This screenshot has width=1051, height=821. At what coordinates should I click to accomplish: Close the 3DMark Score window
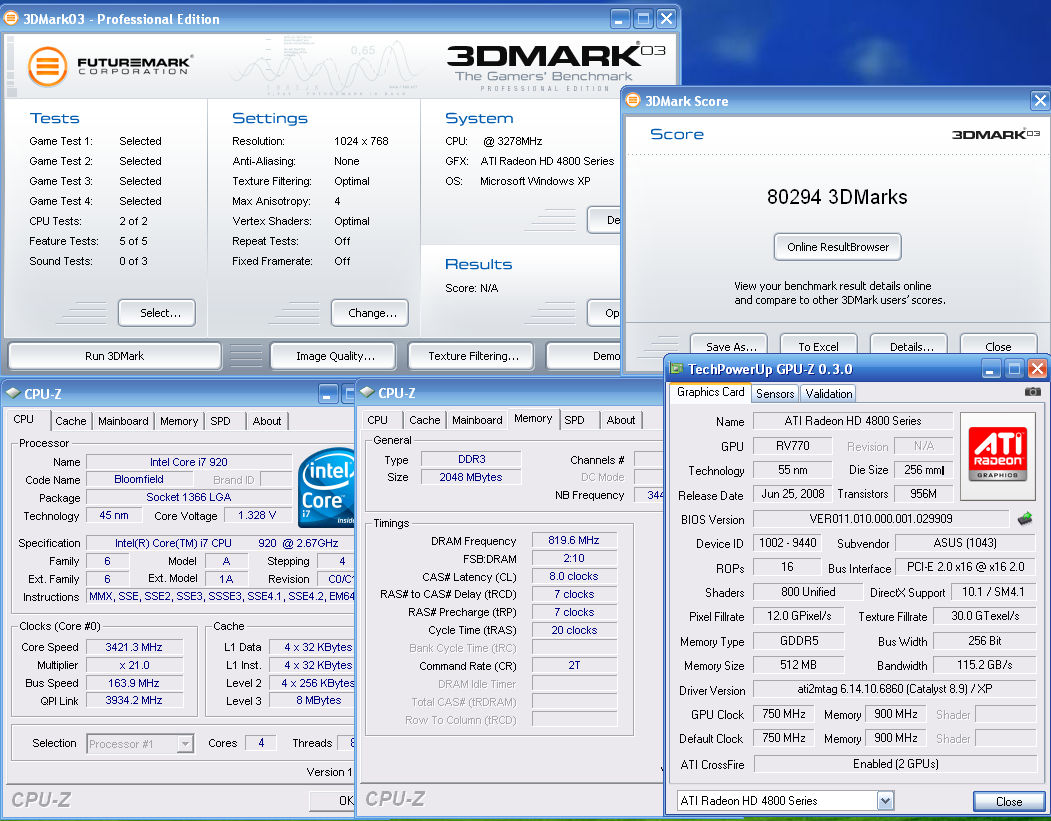point(1040,101)
